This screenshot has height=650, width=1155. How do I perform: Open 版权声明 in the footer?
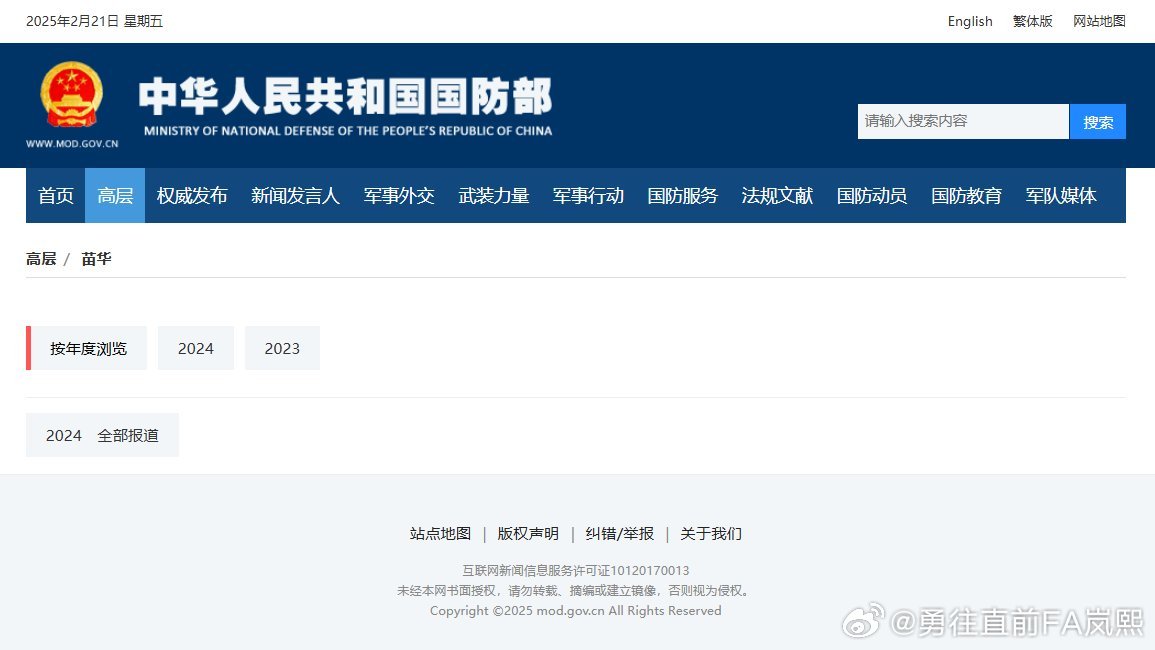pyautogui.click(x=528, y=534)
